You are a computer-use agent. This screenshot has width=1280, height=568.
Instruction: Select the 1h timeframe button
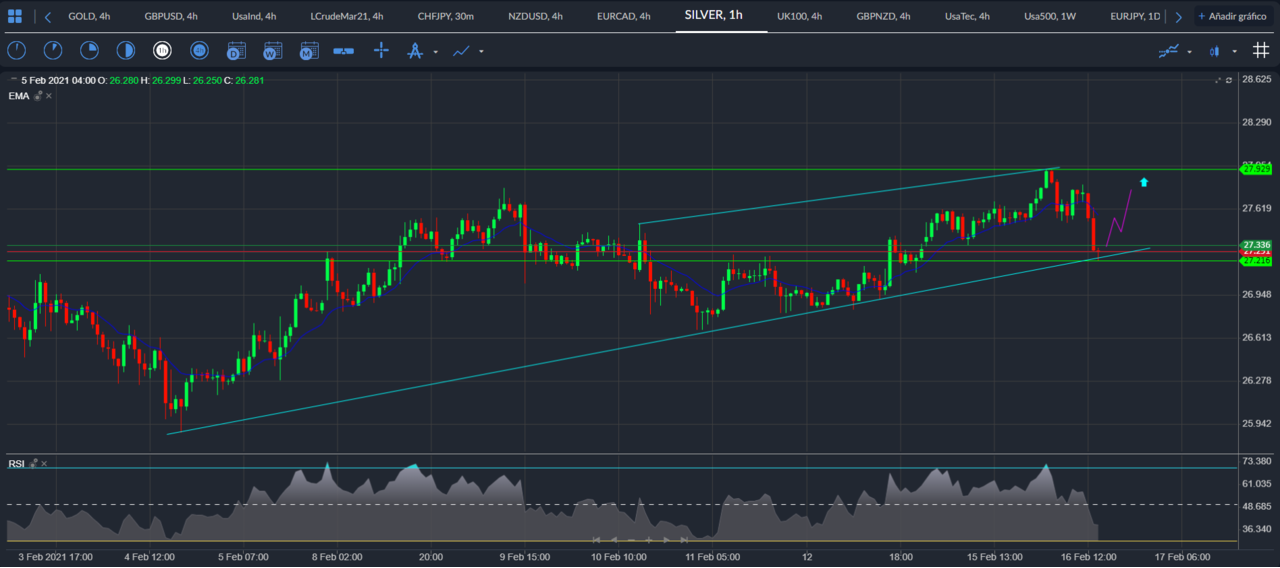162,51
